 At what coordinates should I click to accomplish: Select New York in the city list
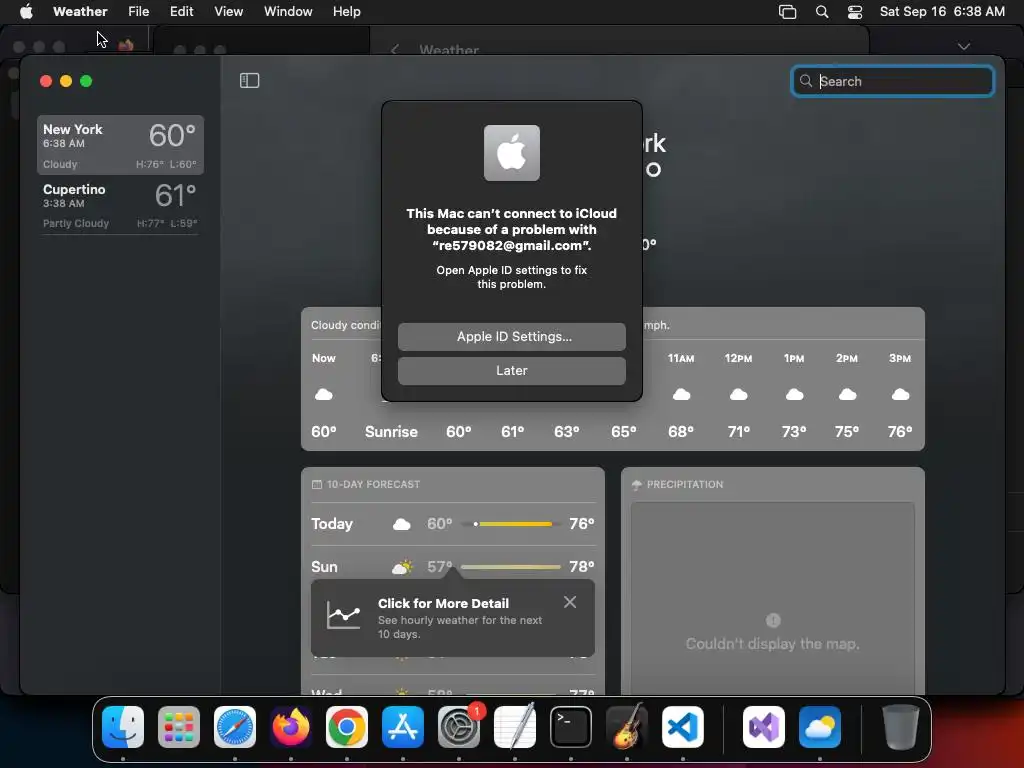pos(120,145)
